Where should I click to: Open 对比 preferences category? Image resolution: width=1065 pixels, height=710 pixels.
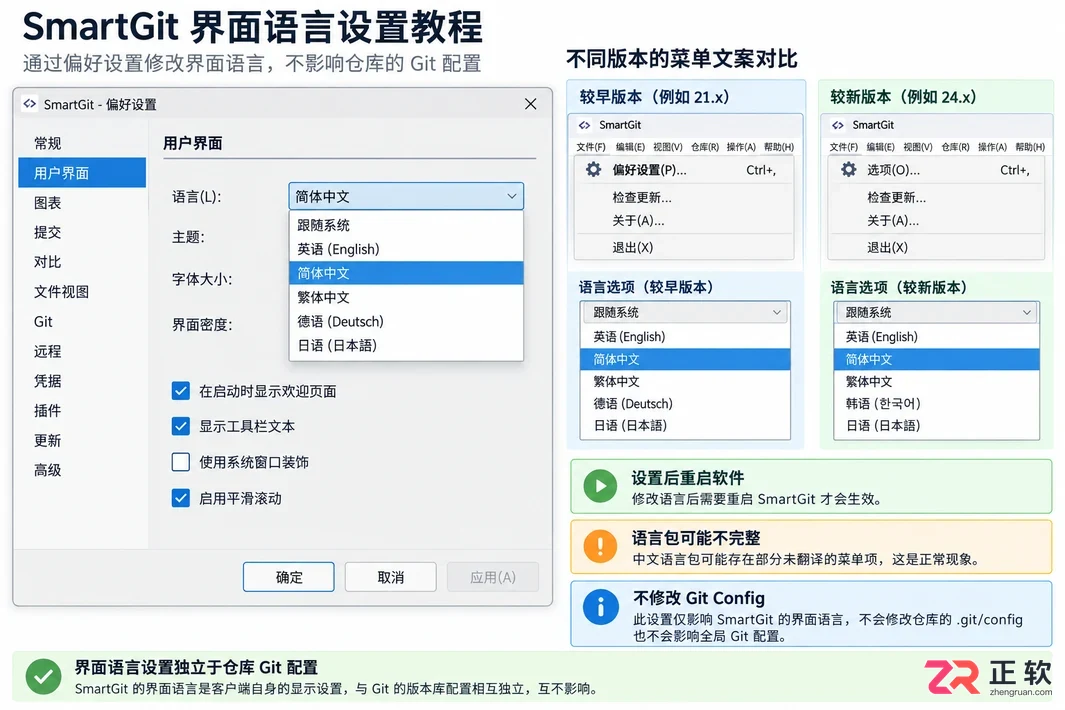[x=82, y=262]
